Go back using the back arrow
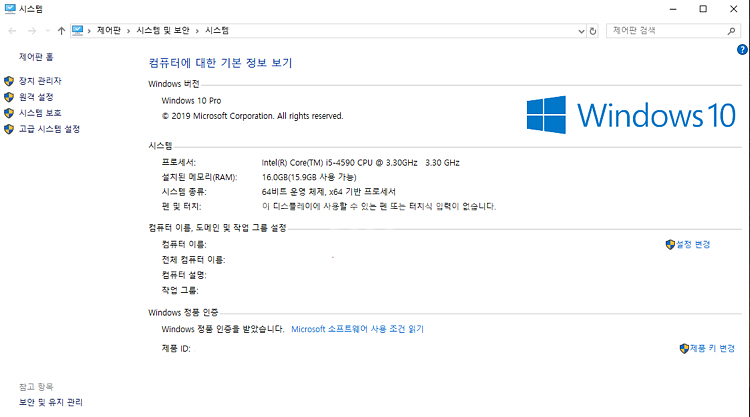The width and height of the screenshot is (750, 417). 12,31
